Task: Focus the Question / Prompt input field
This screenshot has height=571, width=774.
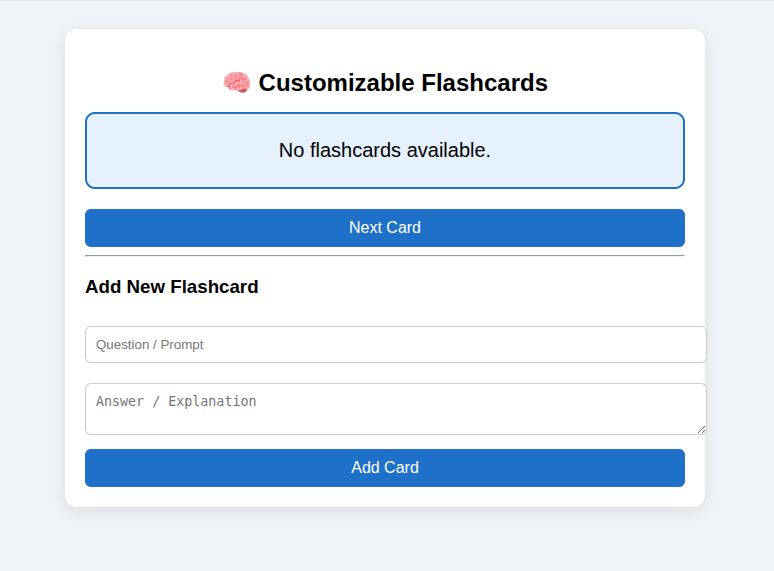Action: coord(395,344)
